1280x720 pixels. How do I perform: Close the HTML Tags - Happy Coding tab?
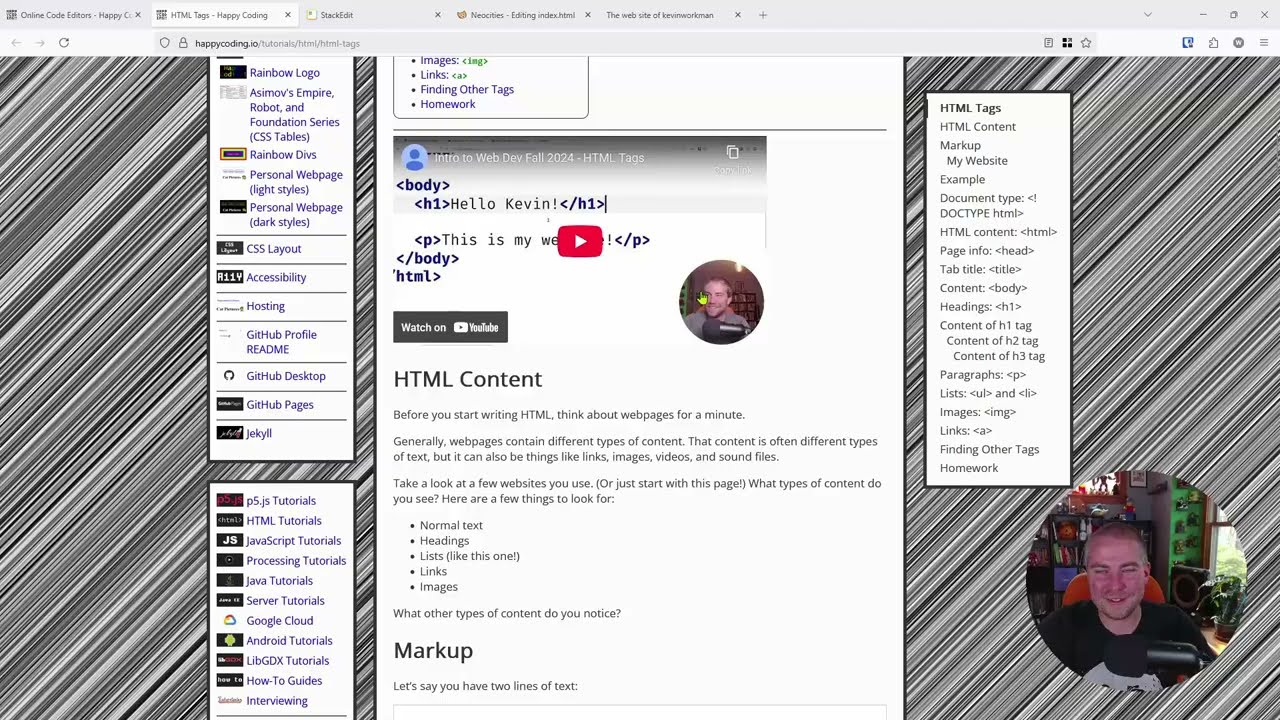288,15
